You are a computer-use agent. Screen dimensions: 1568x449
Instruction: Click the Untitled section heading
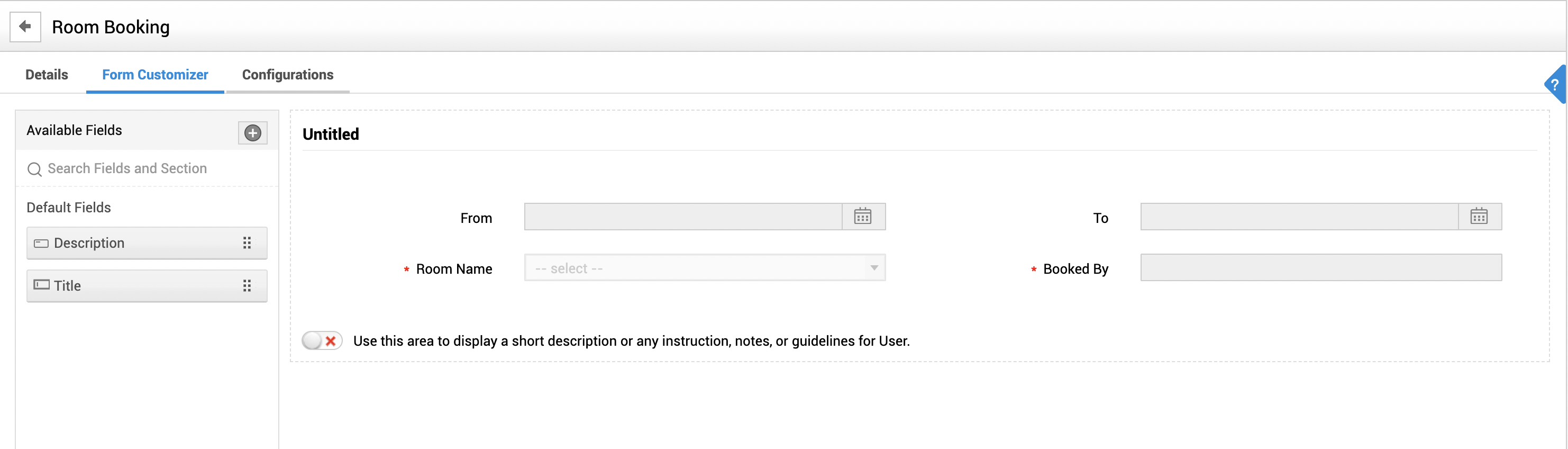(x=331, y=134)
